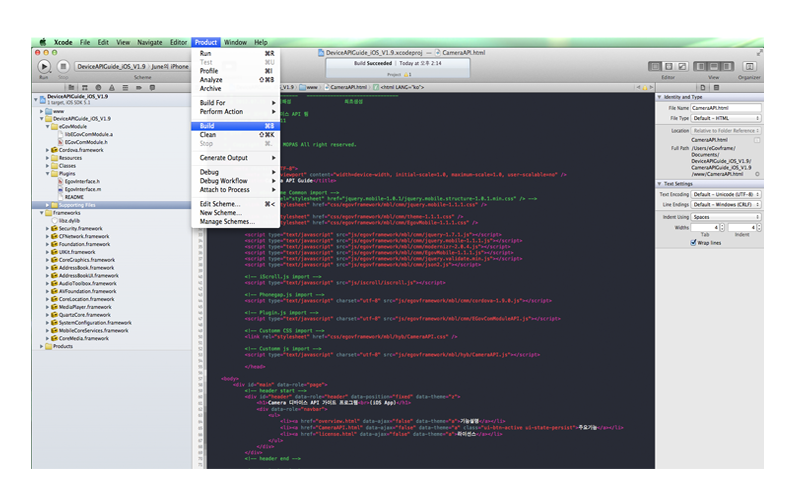The height and width of the screenshot is (500, 800).
Task: Choose Clean from the Product menu
Action: click(x=208, y=134)
